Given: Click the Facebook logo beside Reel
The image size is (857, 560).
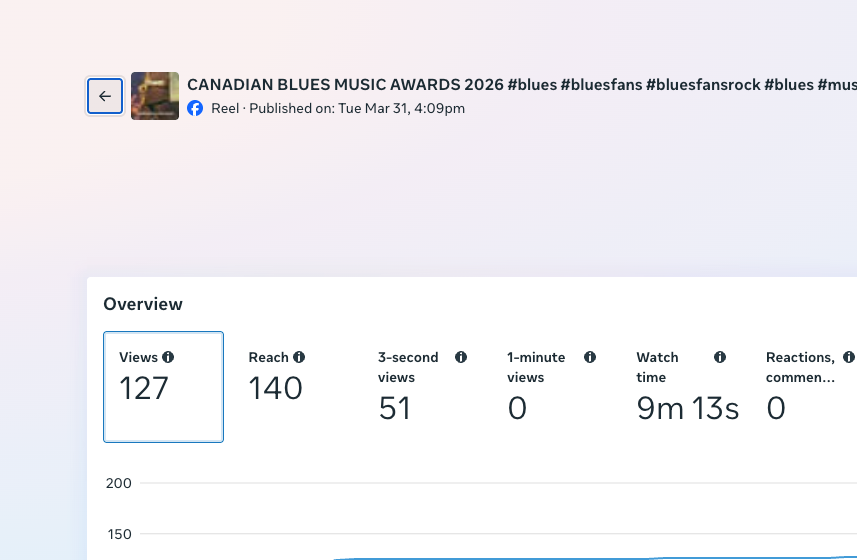Looking at the screenshot, I should [x=195, y=108].
